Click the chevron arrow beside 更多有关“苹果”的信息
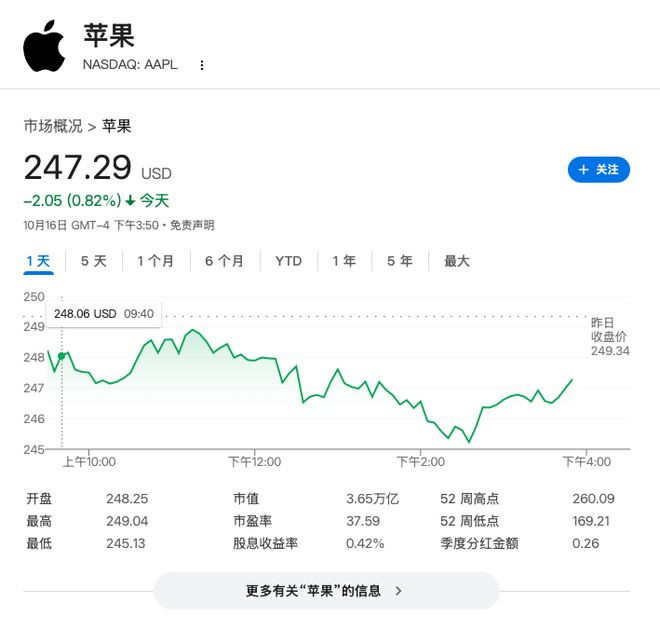660x630 pixels. (399, 591)
